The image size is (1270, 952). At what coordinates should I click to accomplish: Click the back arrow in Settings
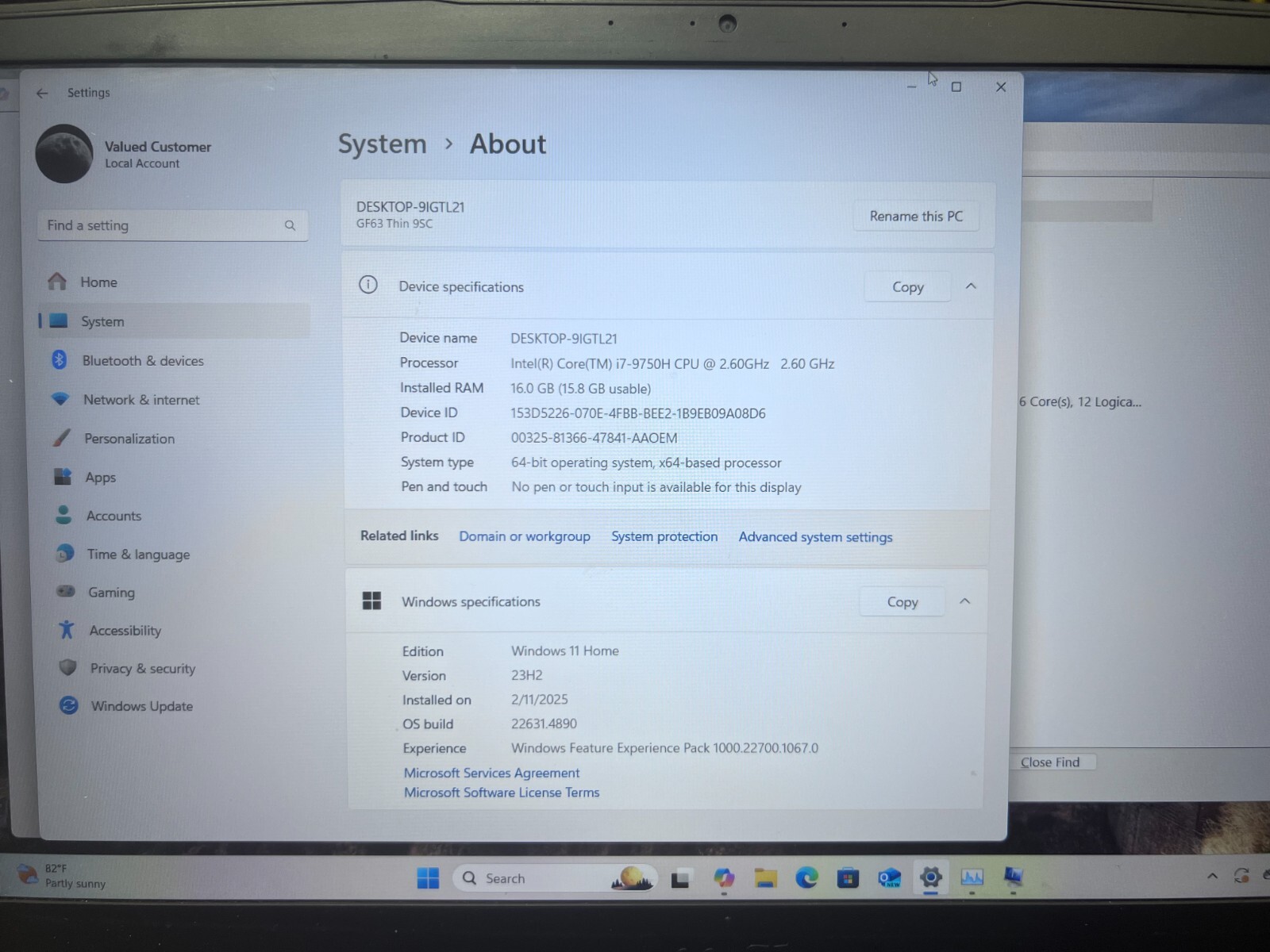(42, 94)
